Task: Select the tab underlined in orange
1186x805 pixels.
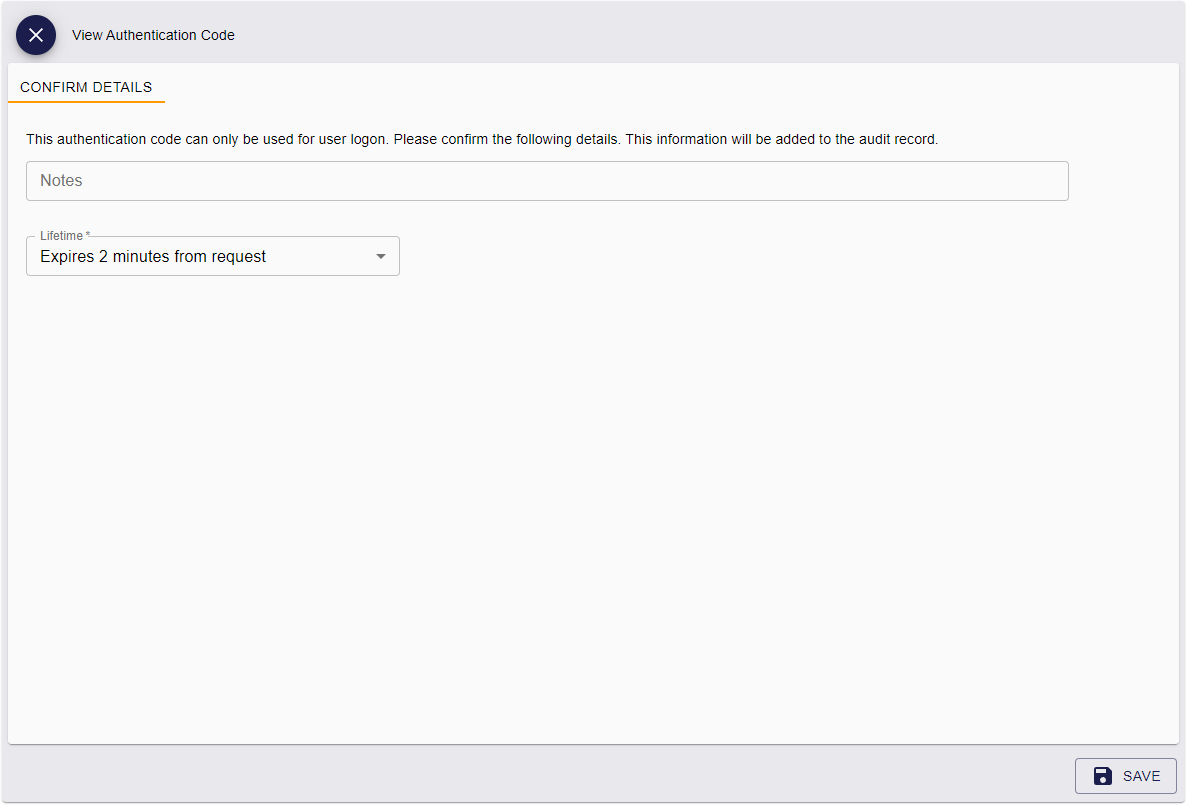Action: 86,87
